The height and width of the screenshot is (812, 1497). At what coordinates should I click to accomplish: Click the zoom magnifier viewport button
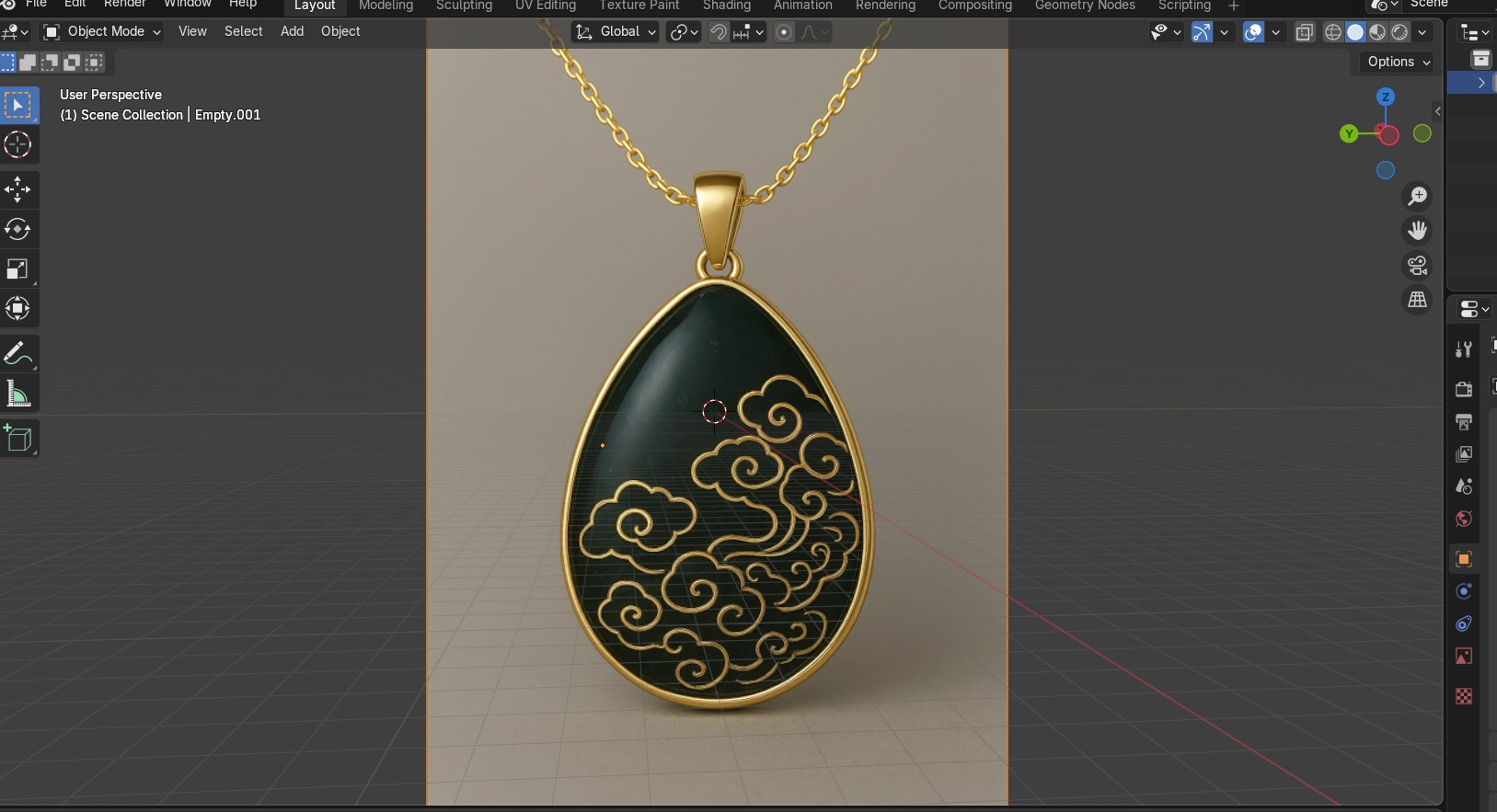coord(1417,196)
